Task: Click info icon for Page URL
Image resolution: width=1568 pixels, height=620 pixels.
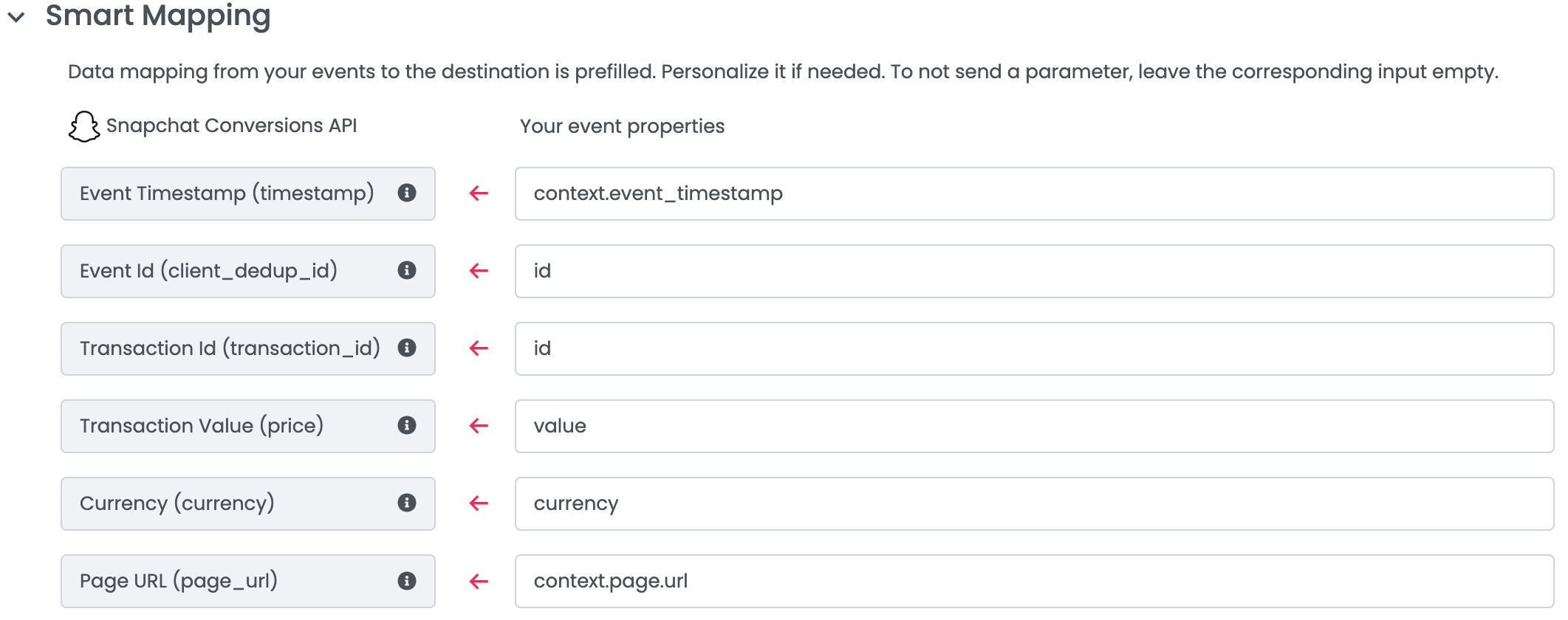Action: [x=407, y=581]
